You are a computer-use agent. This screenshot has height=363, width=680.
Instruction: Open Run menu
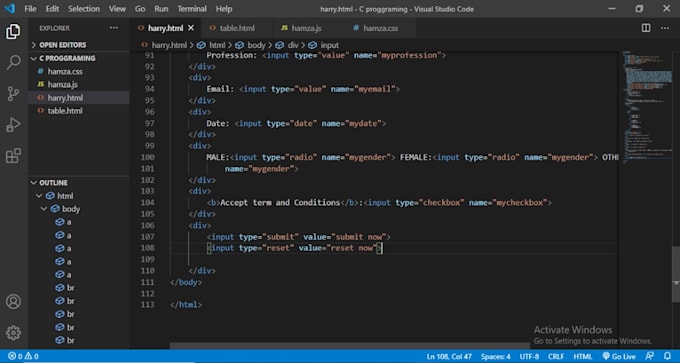coord(161,9)
